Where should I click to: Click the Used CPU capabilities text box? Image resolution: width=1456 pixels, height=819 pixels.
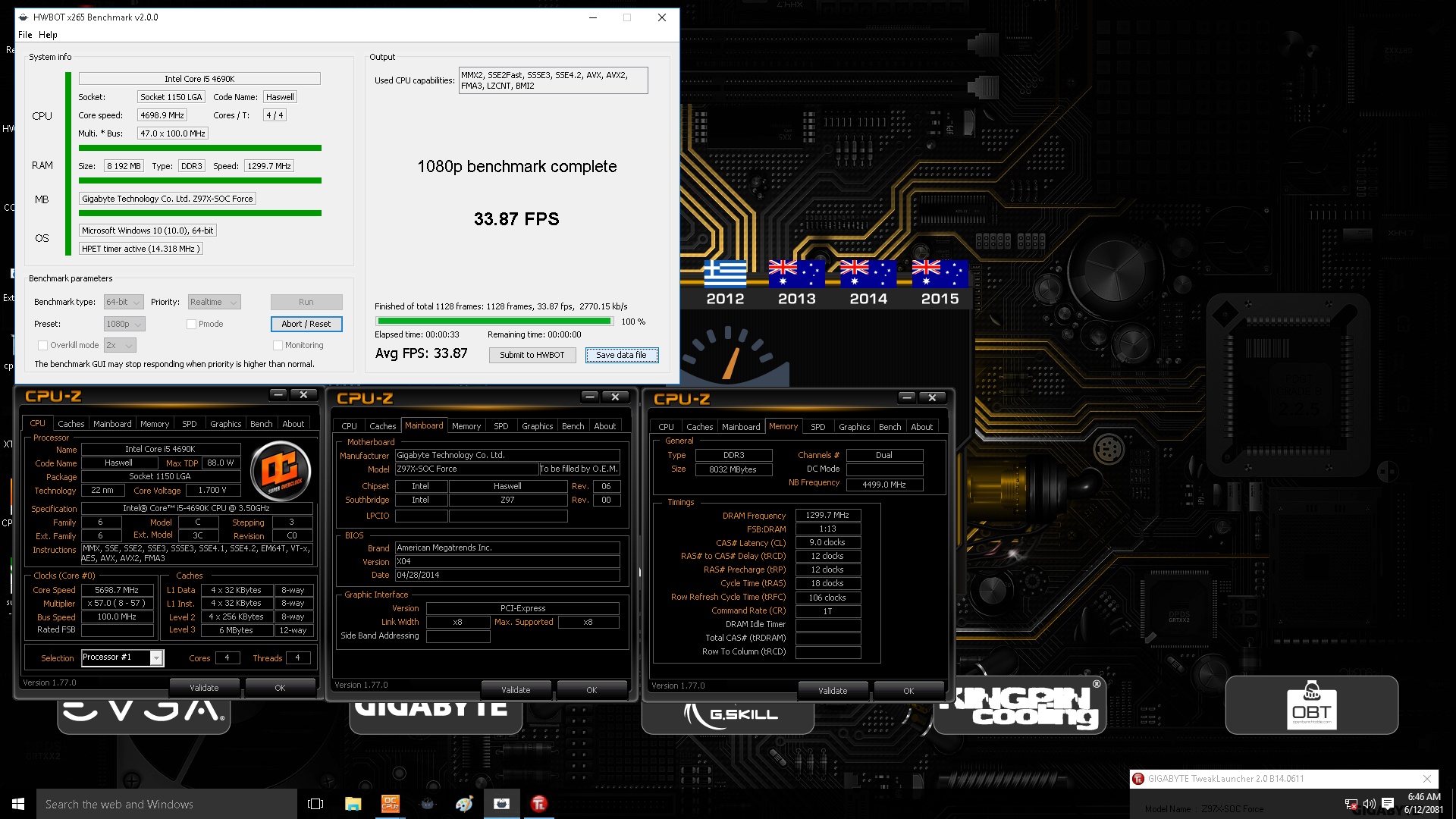click(x=554, y=80)
